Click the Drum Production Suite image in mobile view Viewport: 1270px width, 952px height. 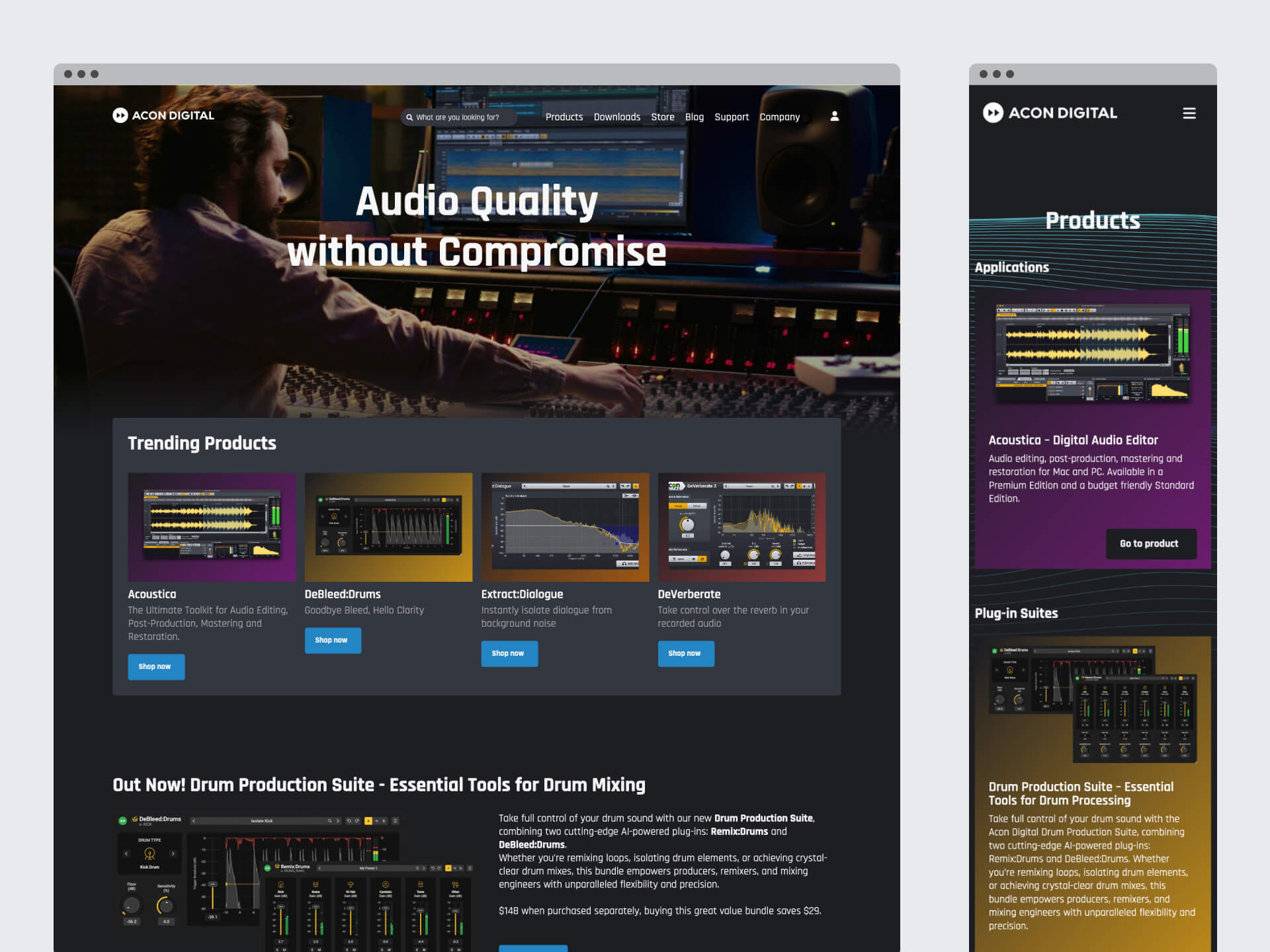pyautogui.click(x=1093, y=704)
